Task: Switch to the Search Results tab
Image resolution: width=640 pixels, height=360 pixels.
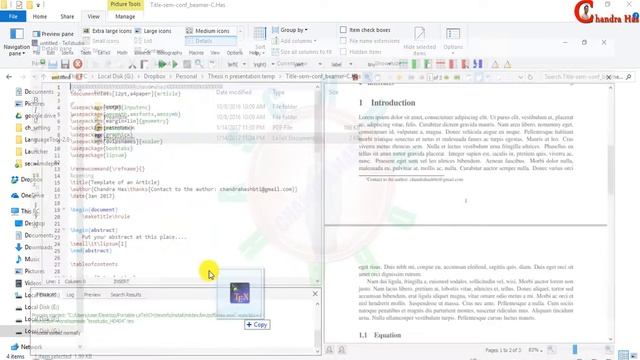Action: pos(126,295)
